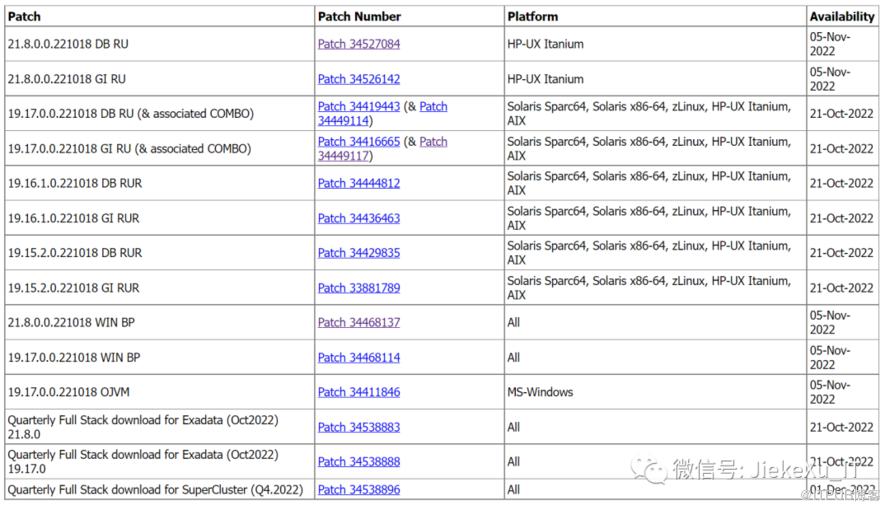Open Patch 34526142 link
Image resolution: width=890 pixels, height=510 pixels.
(358, 79)
